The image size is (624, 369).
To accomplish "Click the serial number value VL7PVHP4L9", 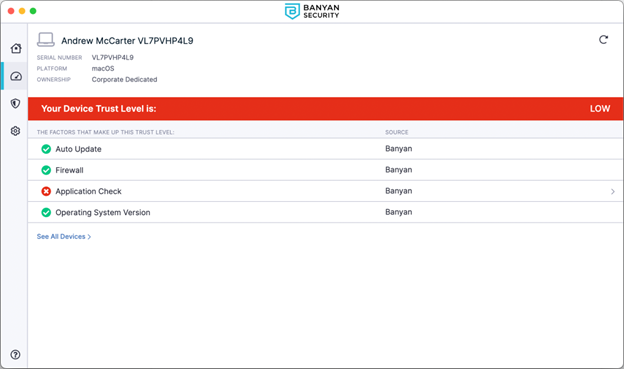I will point(113,57).
